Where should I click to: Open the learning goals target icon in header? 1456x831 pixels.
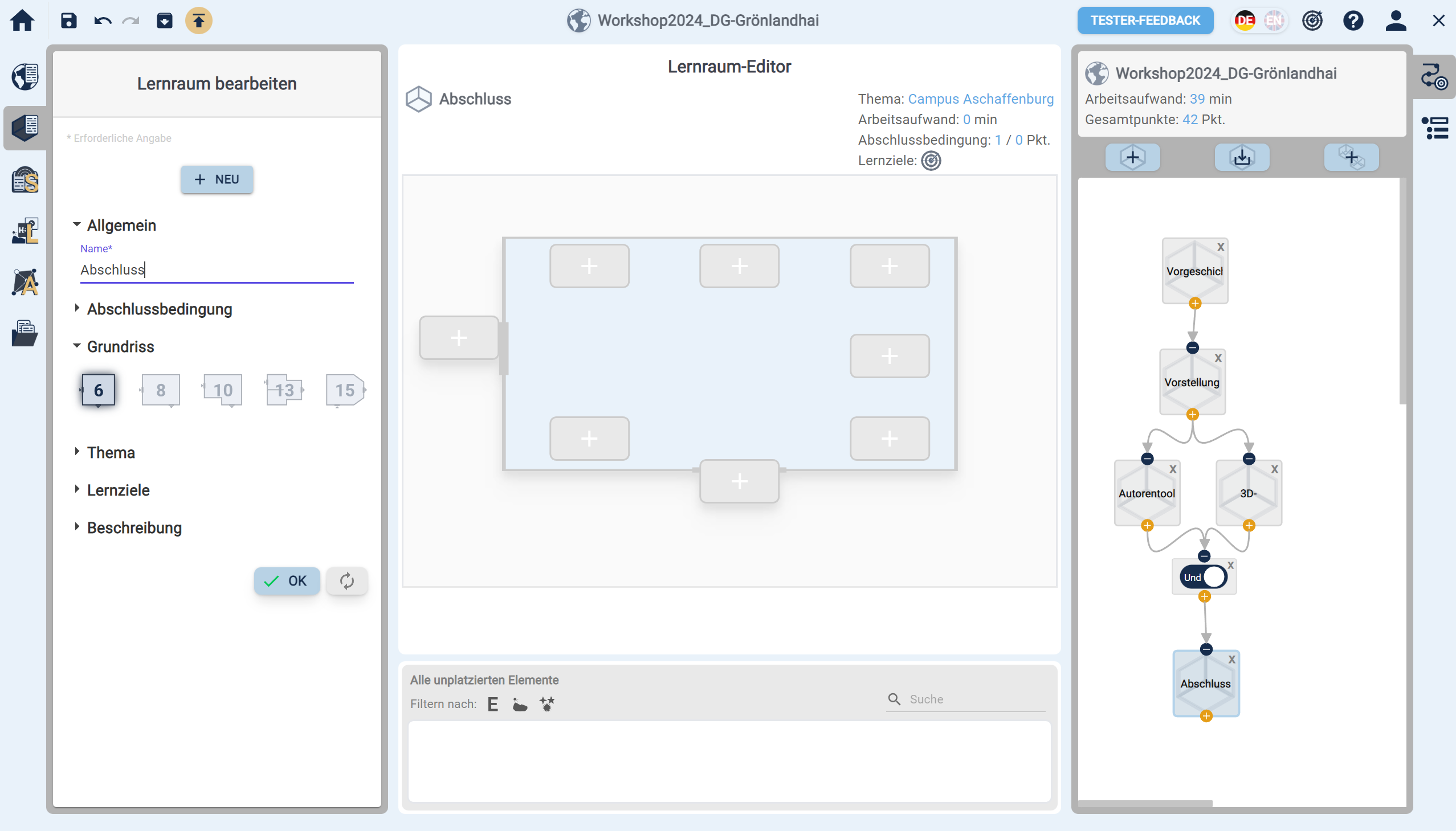[1312, 21]
